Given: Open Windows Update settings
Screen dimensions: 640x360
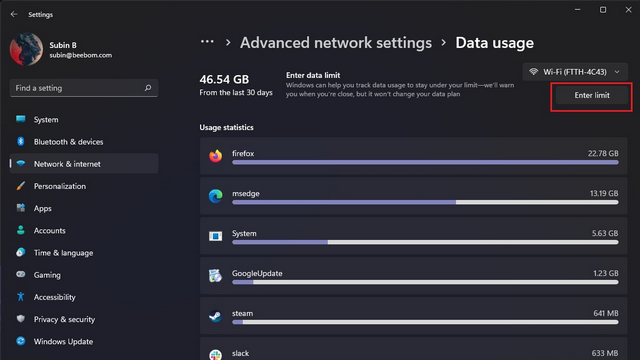Looking at the screenshot, I should (84, 341).
